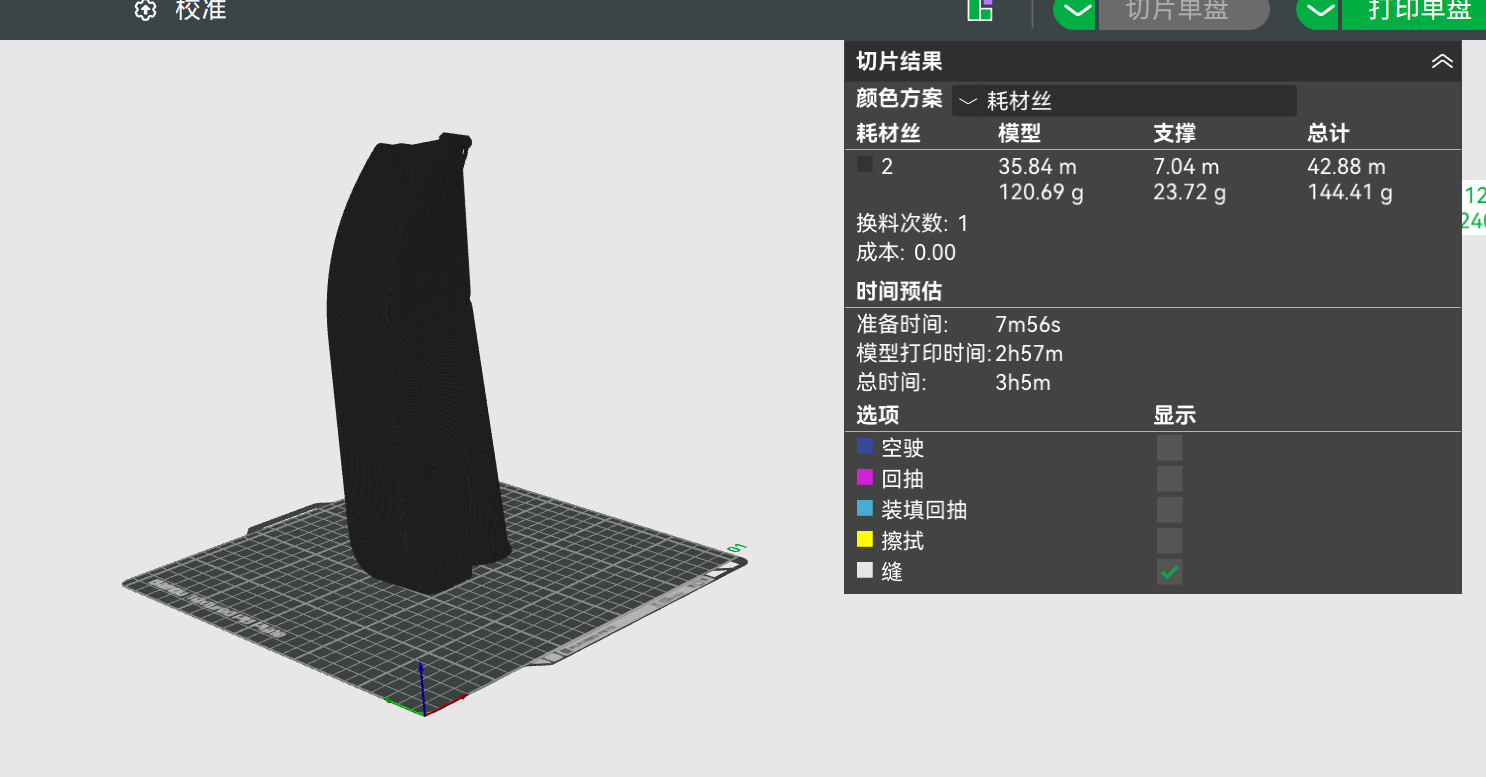Click model length value 35.84 m
1486x777 pixels.
[1037, 167]
